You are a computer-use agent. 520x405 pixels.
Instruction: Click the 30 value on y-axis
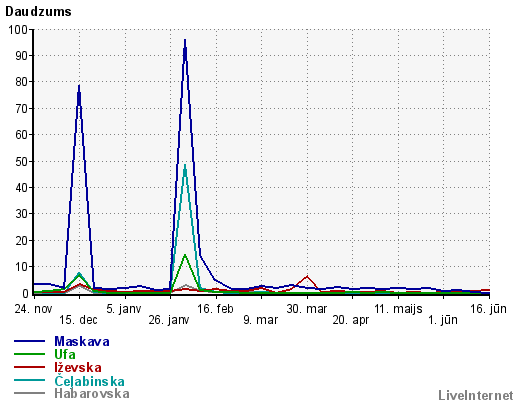pos(21,214)
